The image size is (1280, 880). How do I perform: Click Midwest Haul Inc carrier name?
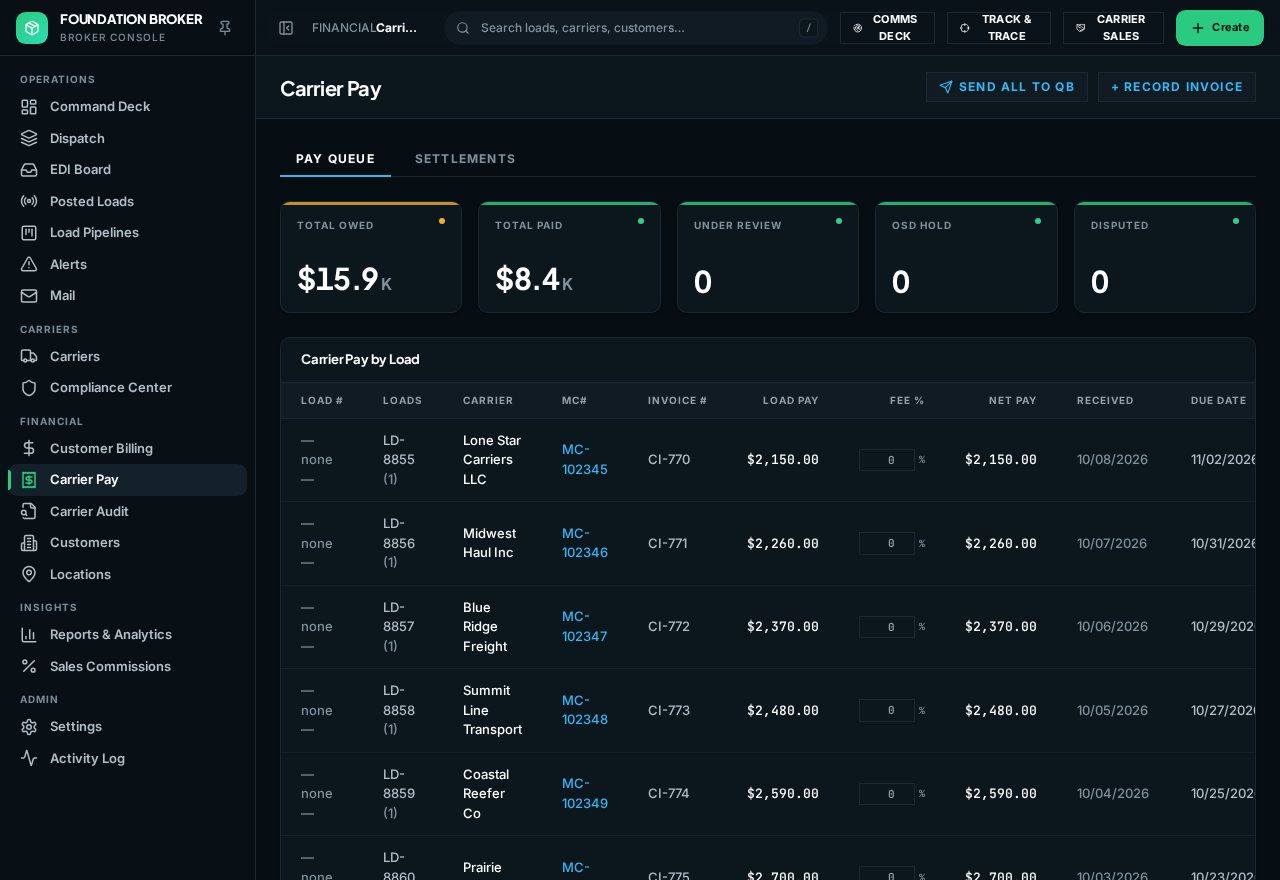[490, 543]
